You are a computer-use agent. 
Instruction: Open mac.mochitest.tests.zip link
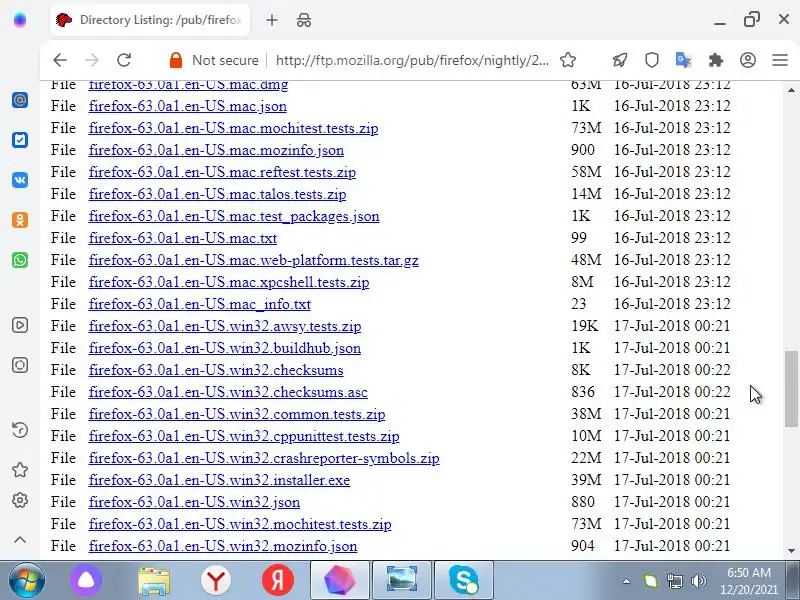coord(234,128)
